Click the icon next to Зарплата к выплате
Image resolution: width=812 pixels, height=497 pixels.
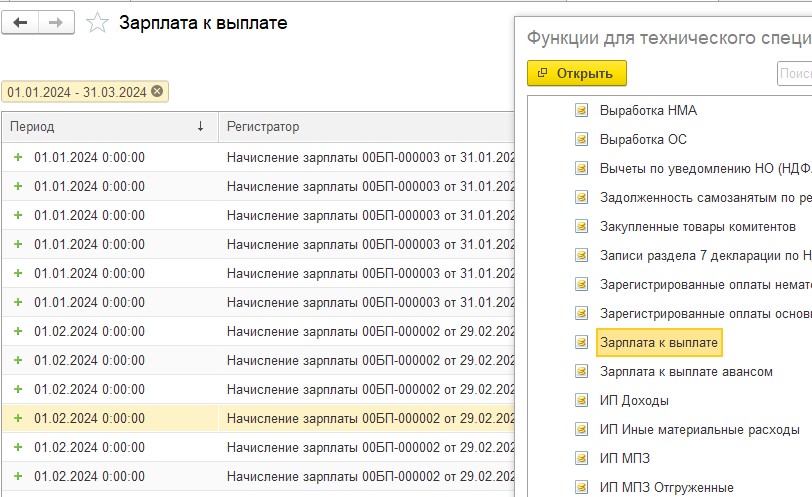coord(581,343)
